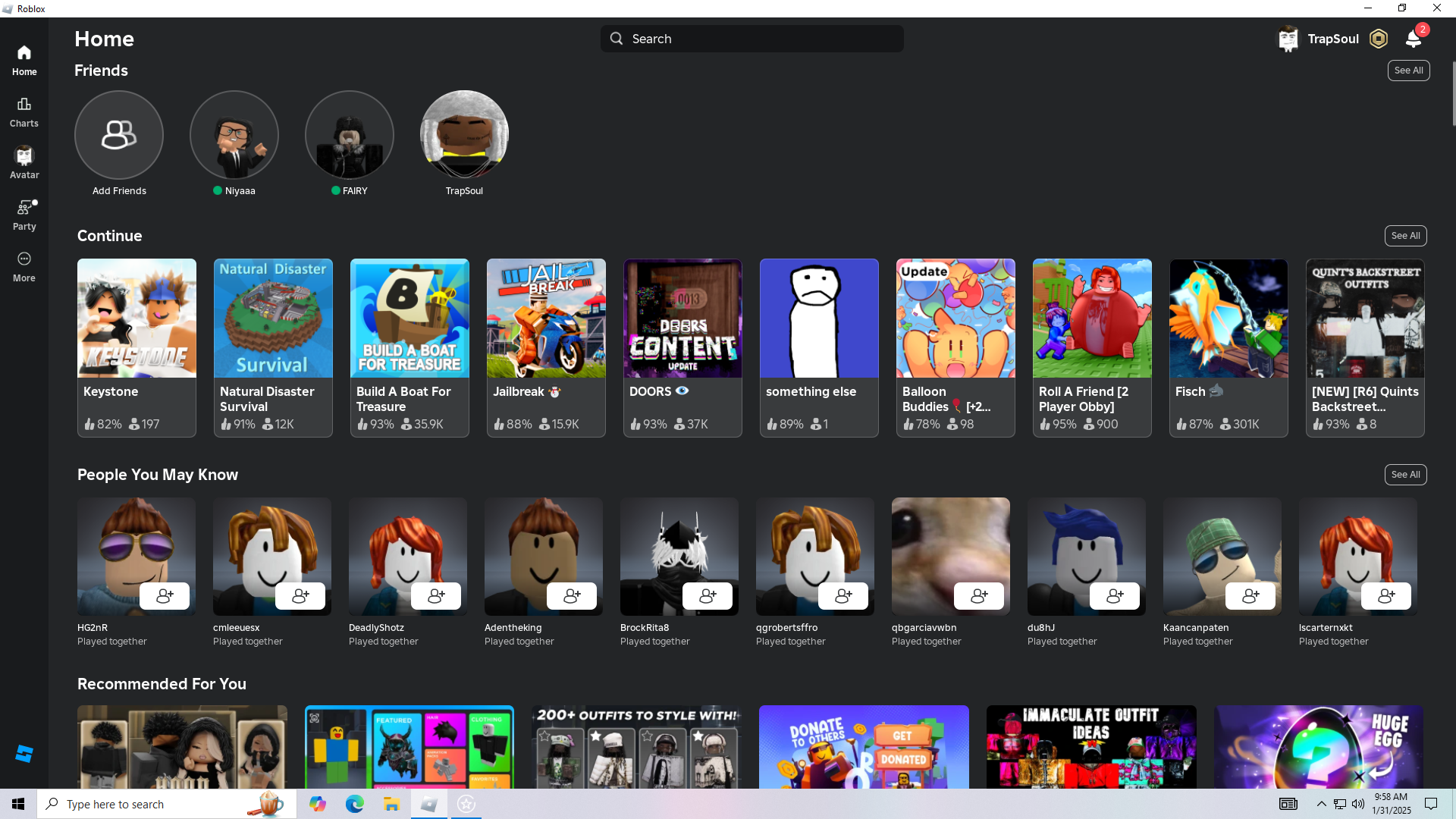Open Build A Boat For Treasure

coord(409,348)
